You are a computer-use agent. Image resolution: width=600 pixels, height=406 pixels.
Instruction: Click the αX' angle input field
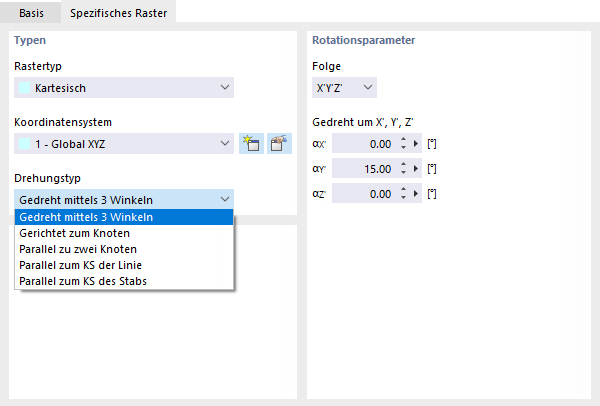[362, 144]
